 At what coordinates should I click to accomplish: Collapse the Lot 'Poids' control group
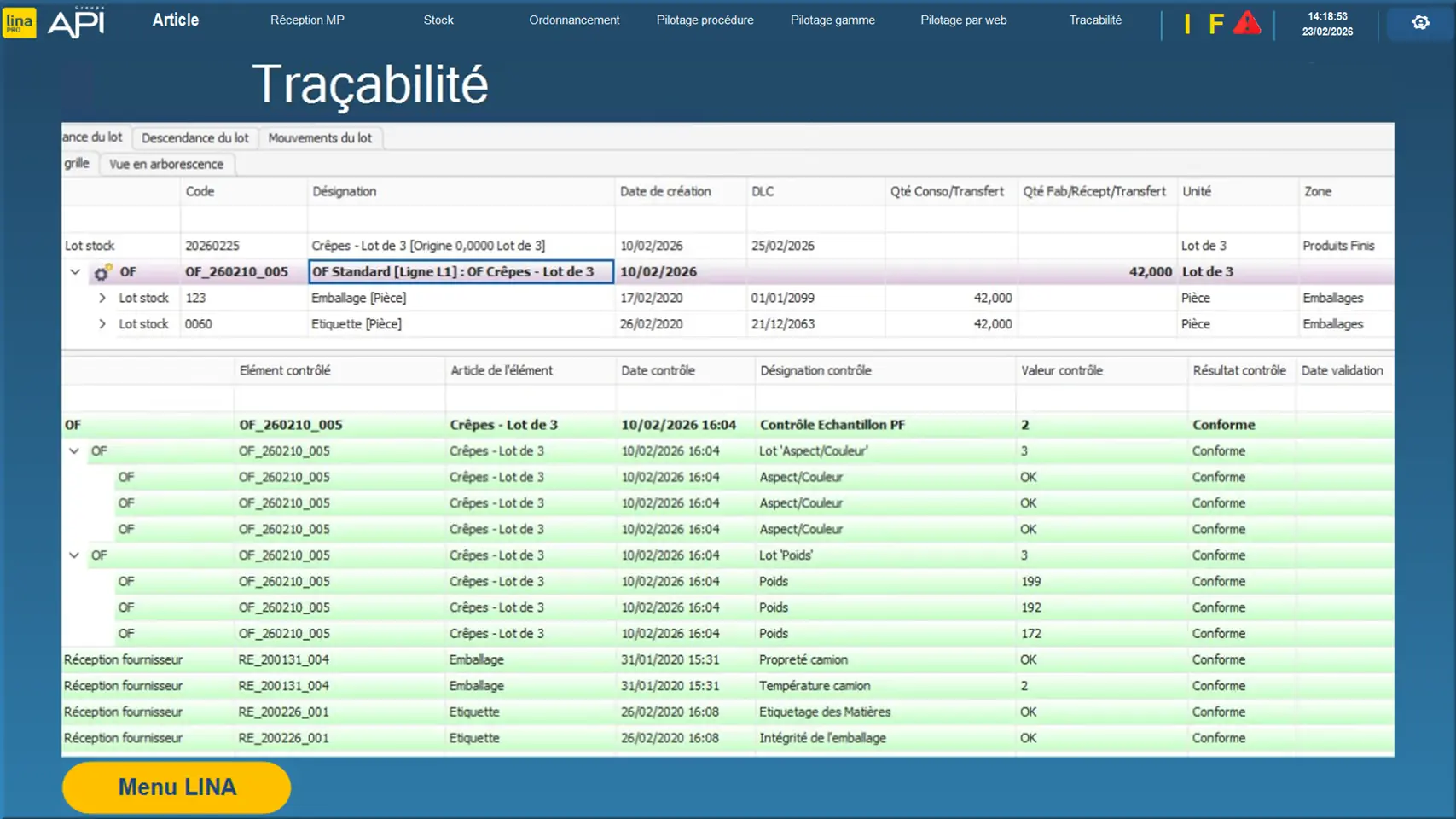pyautogui.click(x=74, y=555)
